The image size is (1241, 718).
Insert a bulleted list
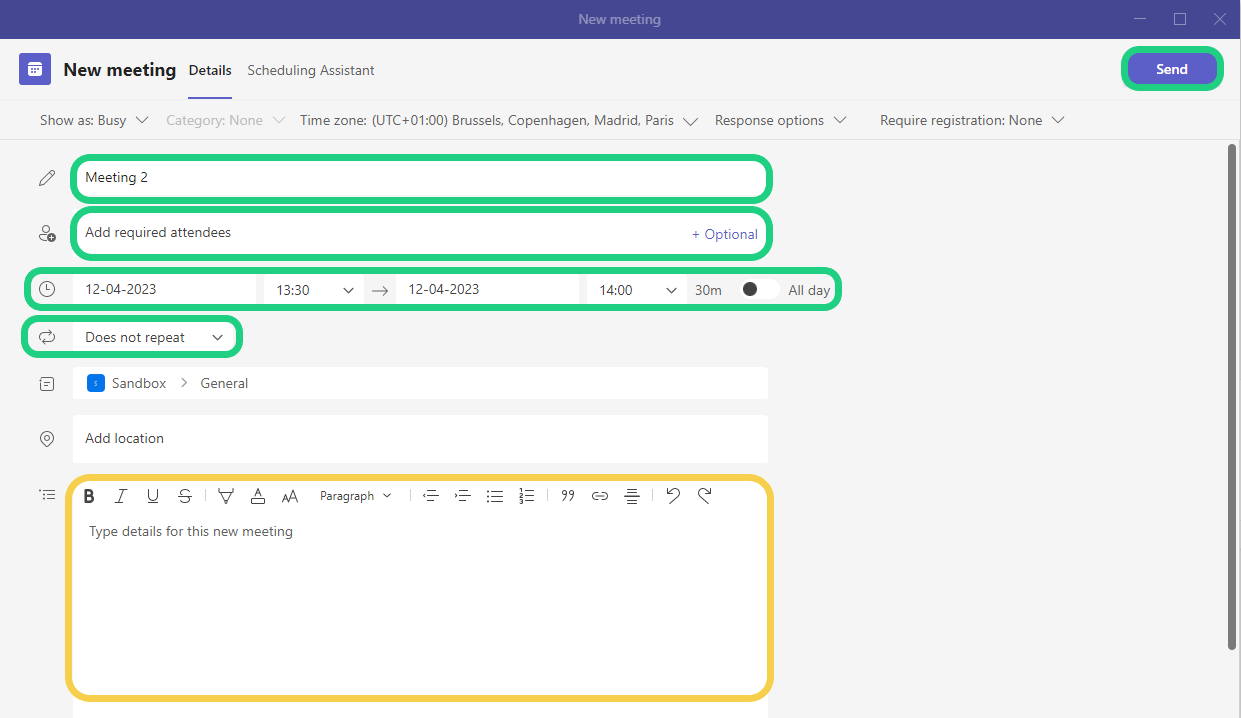[x=495, y=496]
